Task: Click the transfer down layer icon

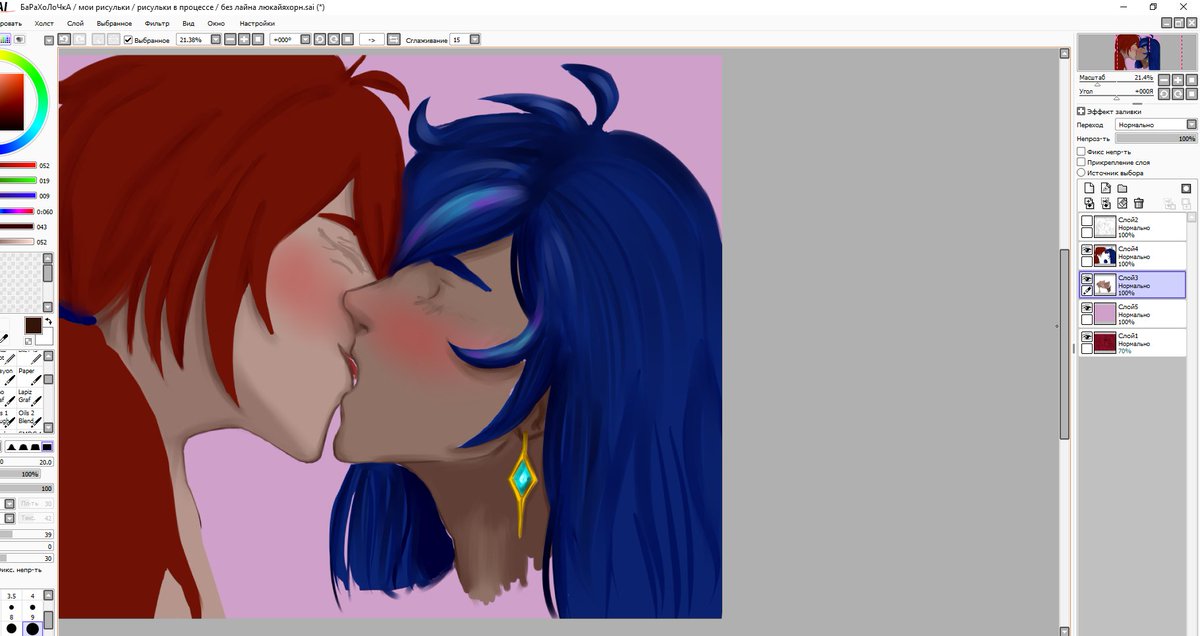Action: 1089,202
